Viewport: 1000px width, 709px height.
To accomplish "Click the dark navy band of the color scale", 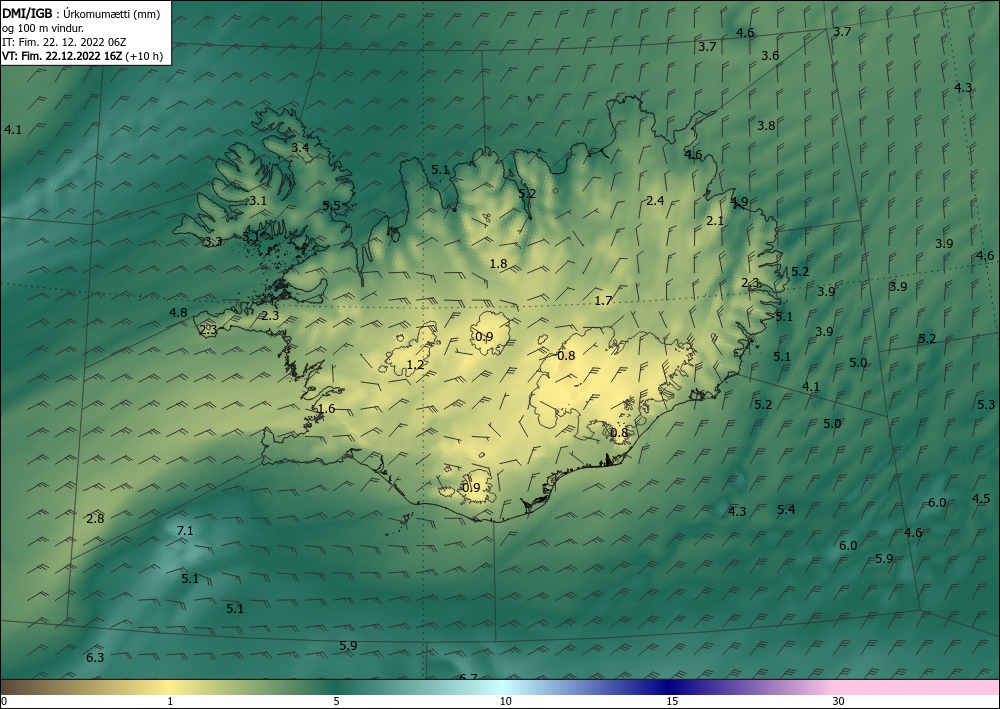I will point(666,687).
